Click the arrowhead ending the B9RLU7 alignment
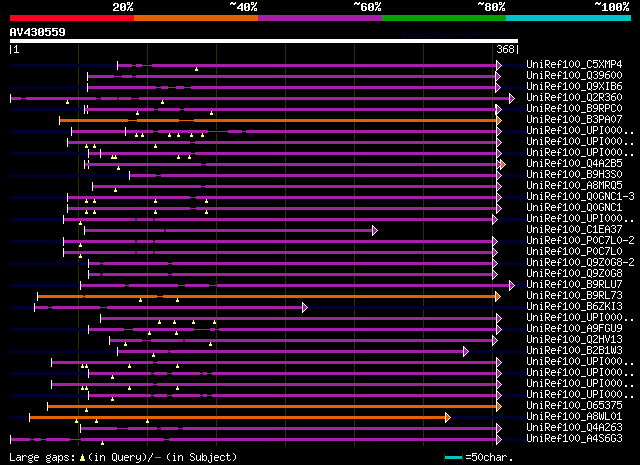The height and width of the screenshot is (465, 640). coord(512,286)
